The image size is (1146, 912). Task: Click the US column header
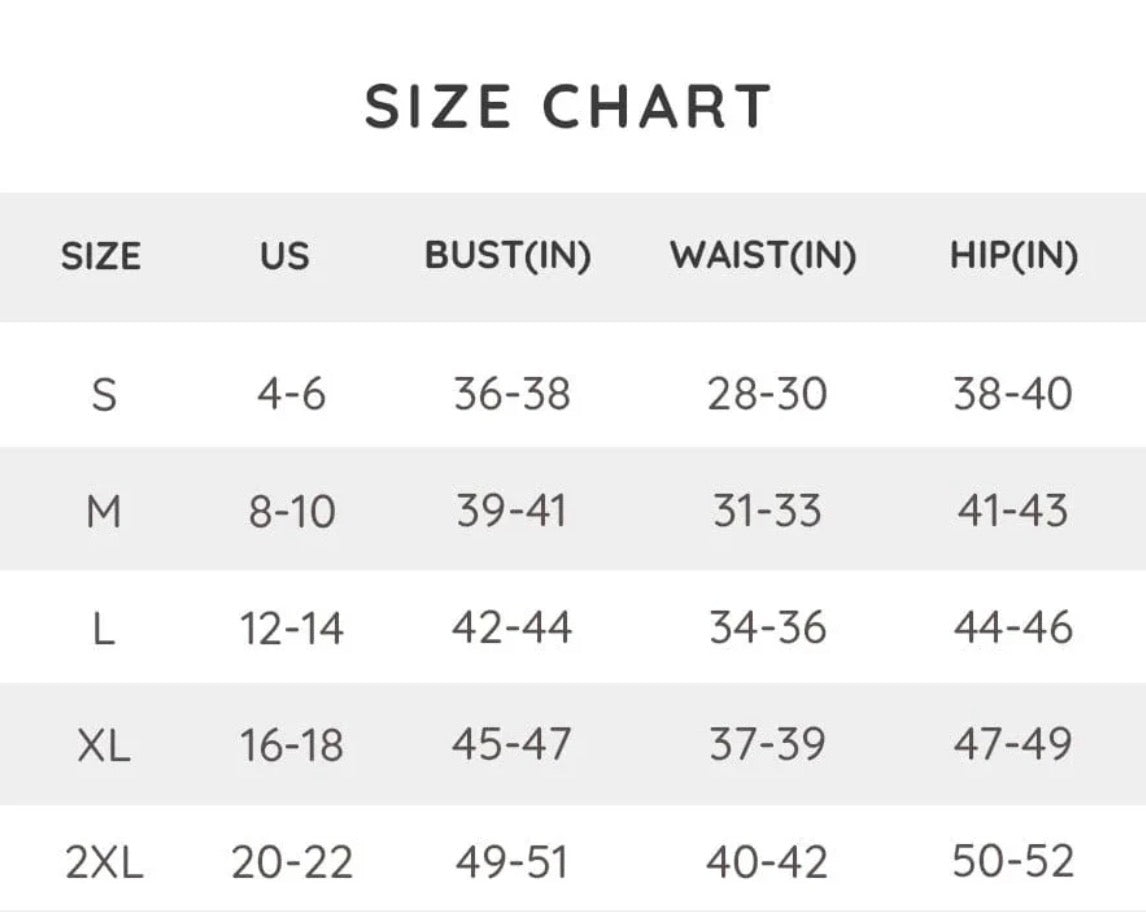point(285,256)
